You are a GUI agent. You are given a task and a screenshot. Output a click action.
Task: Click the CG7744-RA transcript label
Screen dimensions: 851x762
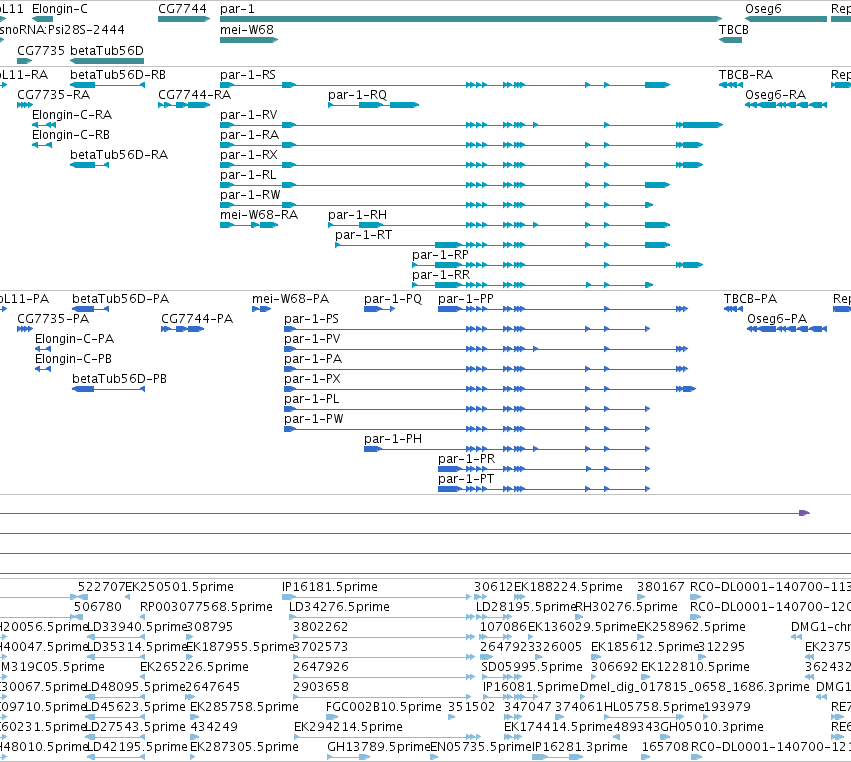194,95
